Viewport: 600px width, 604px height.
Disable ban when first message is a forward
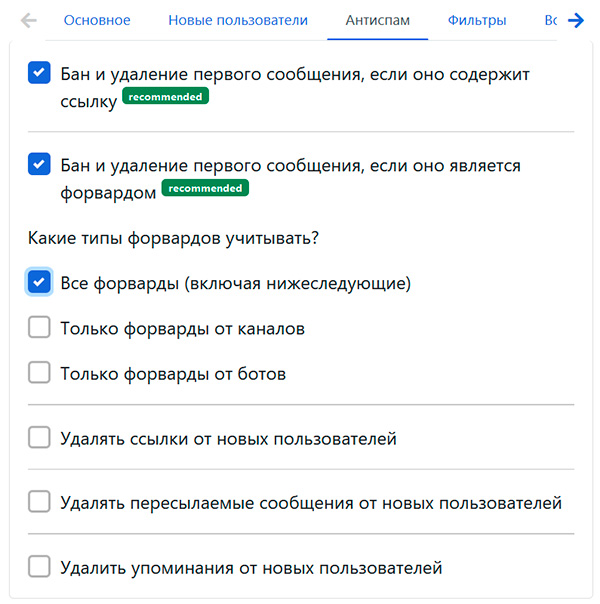[39, 164]
